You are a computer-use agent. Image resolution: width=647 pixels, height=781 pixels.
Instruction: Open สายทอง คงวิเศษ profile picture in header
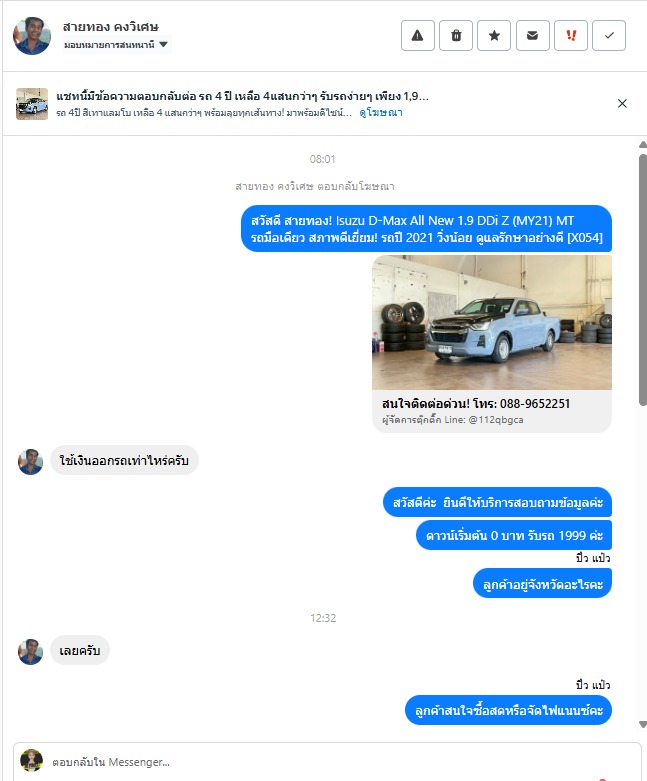point(32,36)
